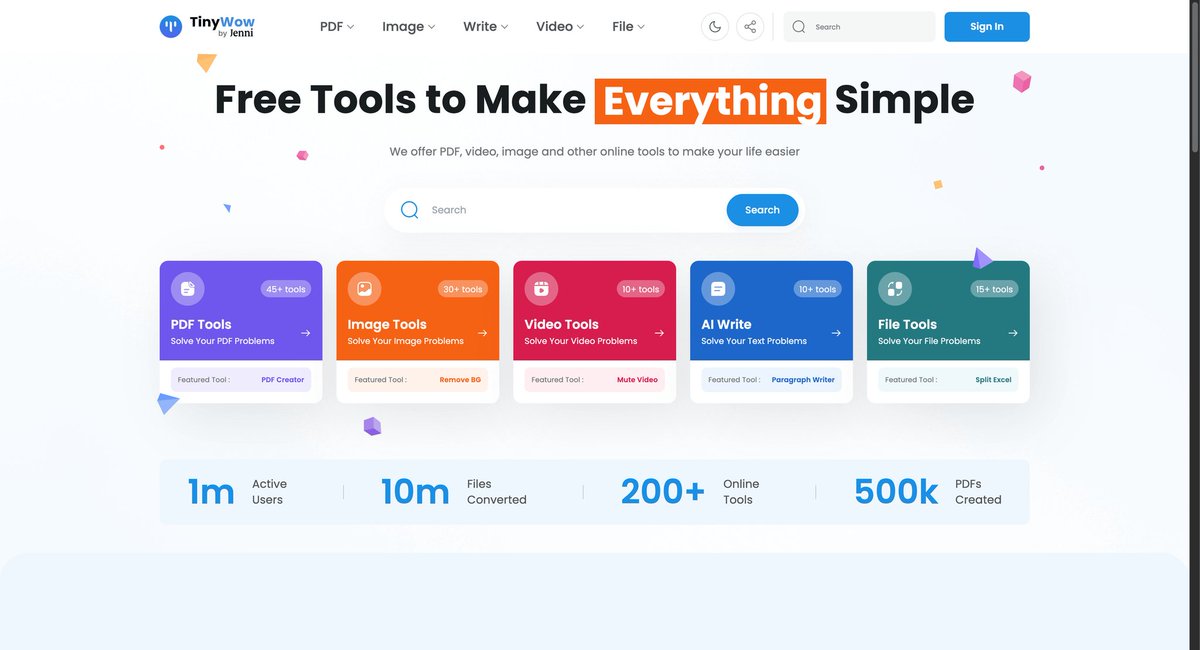Click the magnifier icon in main search bar
1200x650 pixels.
click(409, 210)
